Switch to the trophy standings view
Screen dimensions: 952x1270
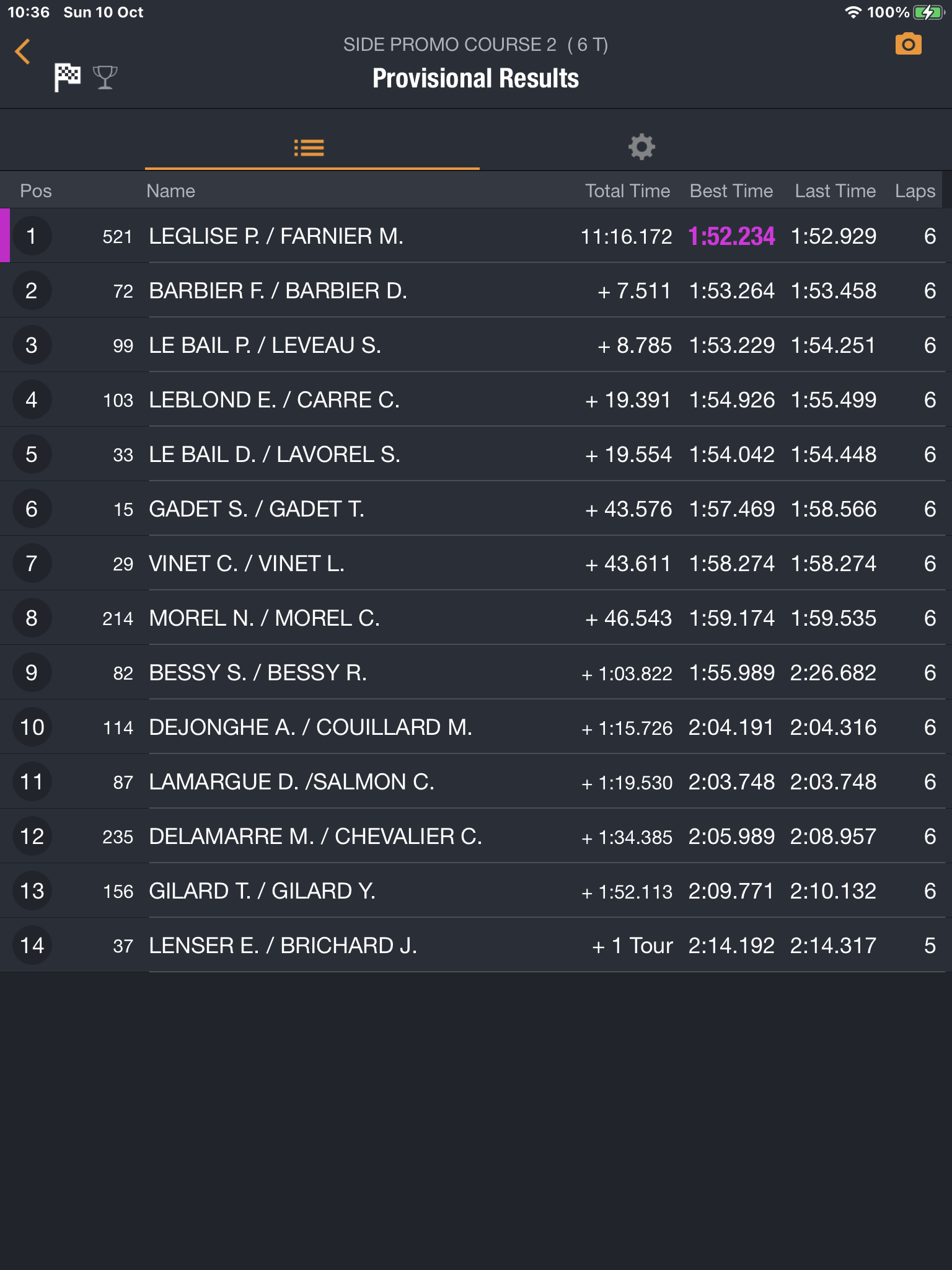coord(105,78)
